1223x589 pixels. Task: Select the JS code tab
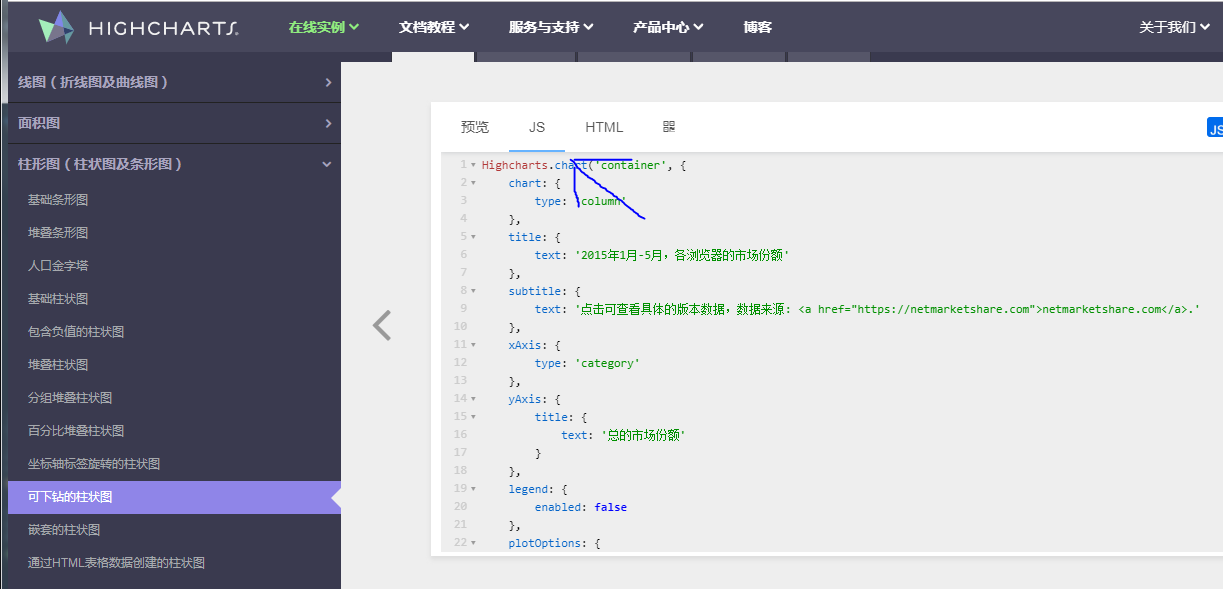point(537,127)
